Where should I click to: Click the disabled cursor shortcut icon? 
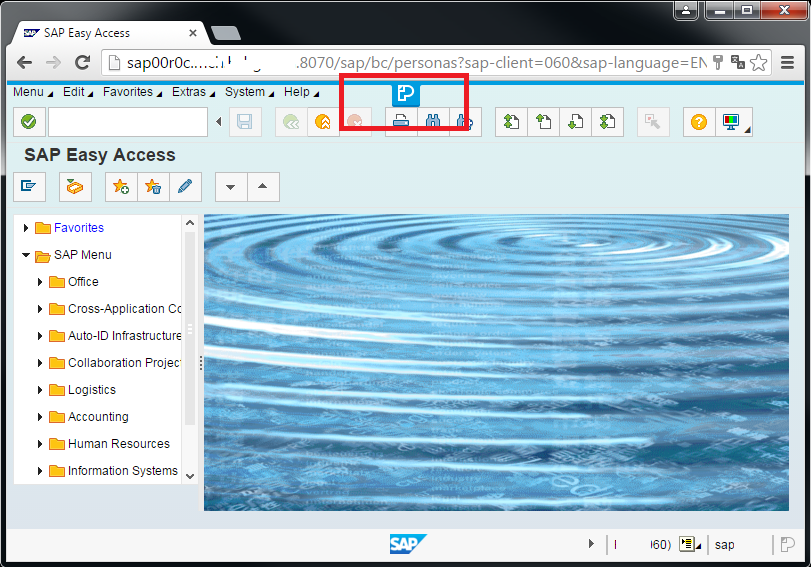653,122
